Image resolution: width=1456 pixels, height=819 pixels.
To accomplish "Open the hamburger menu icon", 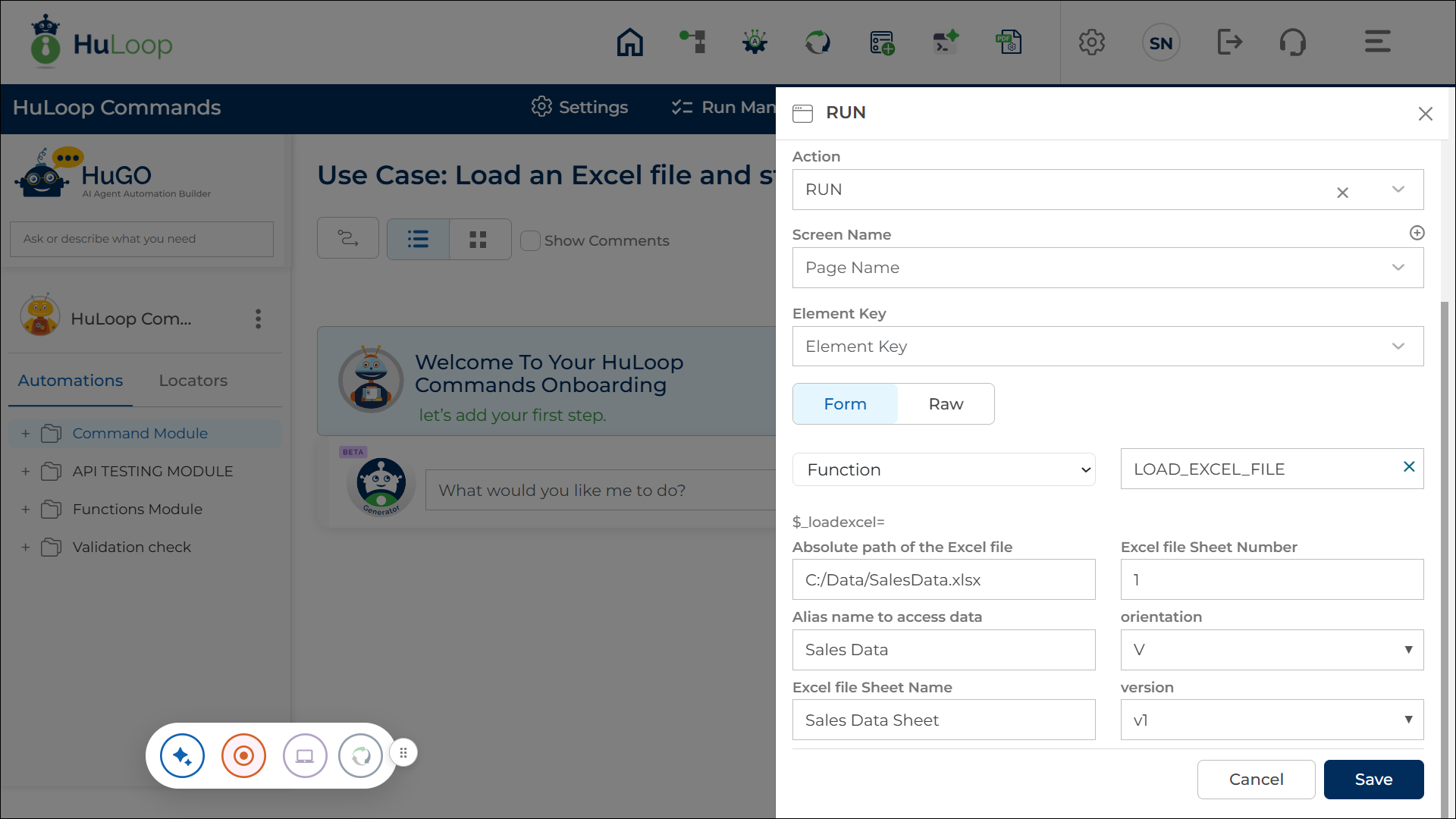I will pos(1377,42).
